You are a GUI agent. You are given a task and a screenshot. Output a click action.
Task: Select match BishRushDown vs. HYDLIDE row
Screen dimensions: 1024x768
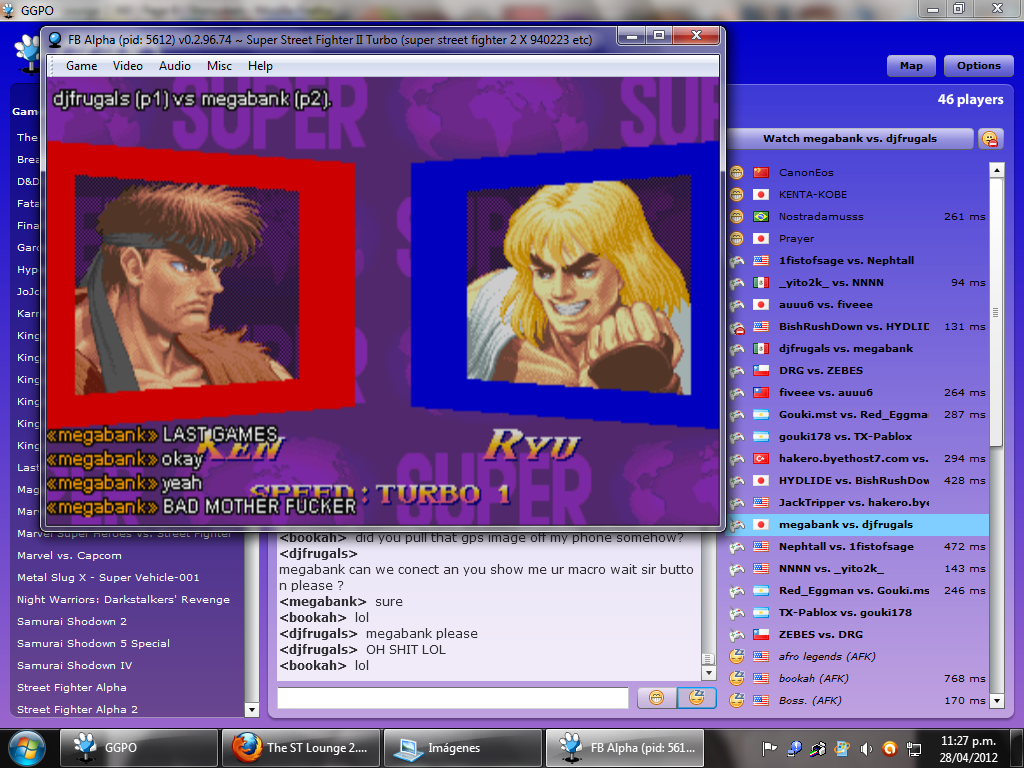(858, 327)
